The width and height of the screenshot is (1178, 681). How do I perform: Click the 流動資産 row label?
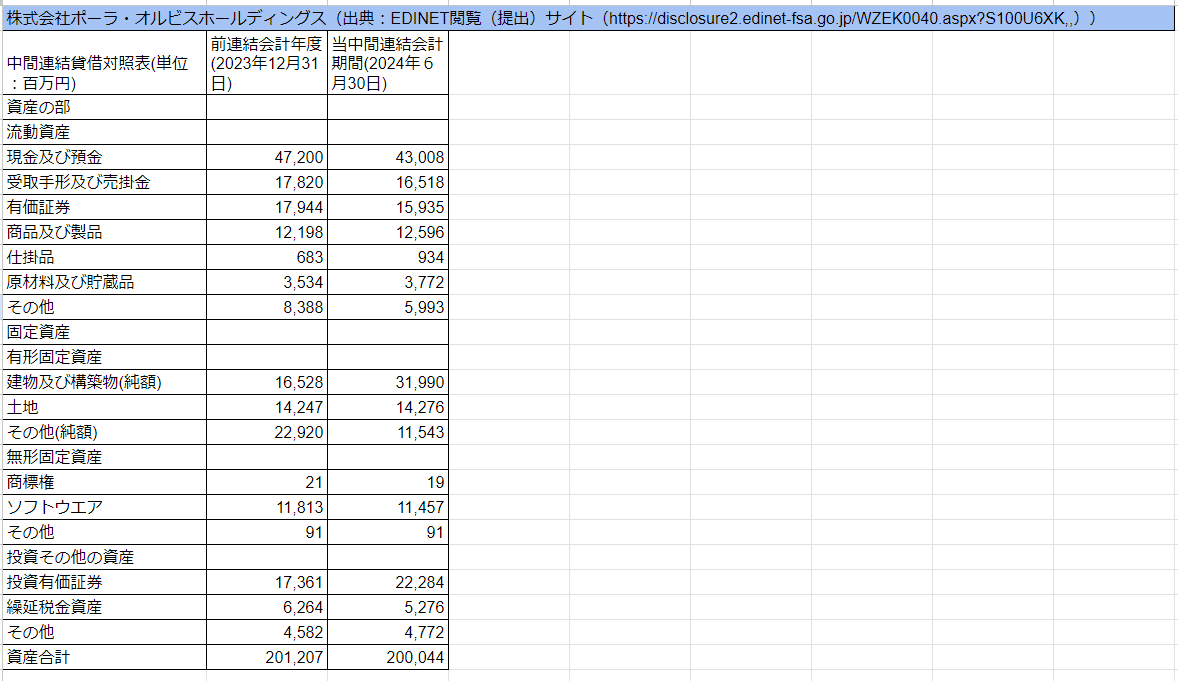click(104, 132)
